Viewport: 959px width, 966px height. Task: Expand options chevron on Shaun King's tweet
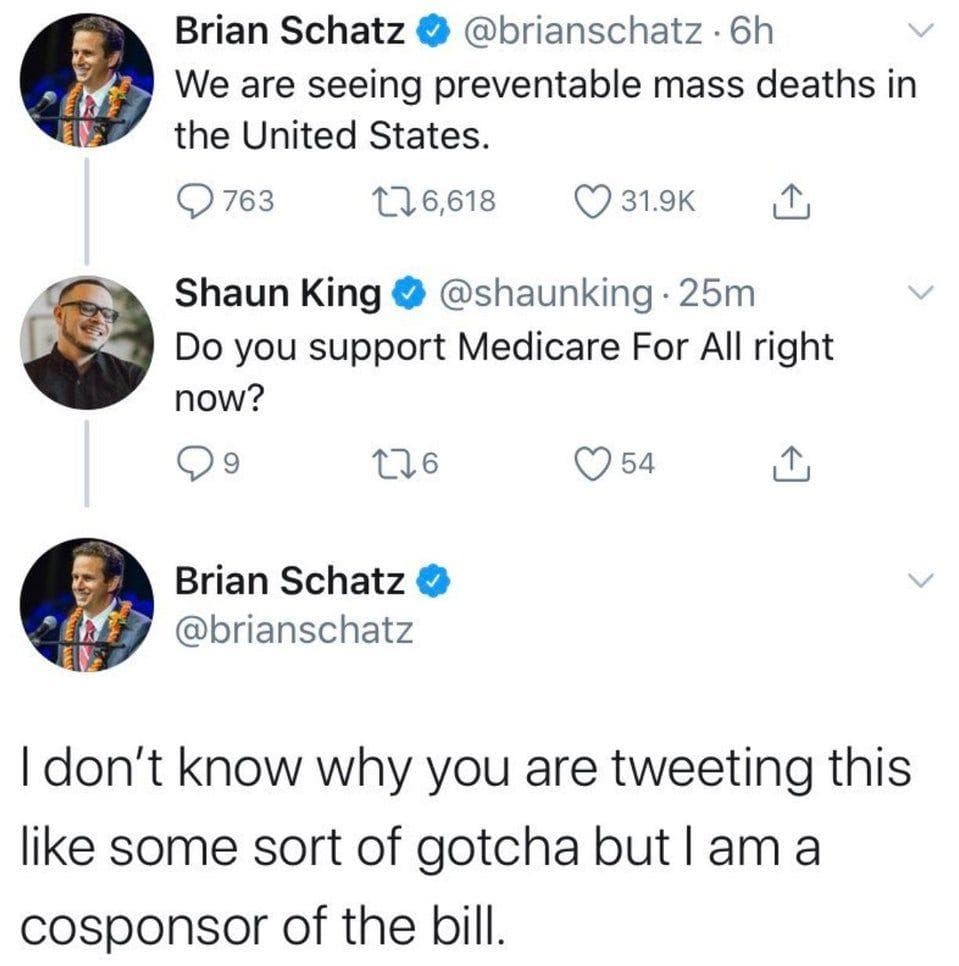[921, 294]
